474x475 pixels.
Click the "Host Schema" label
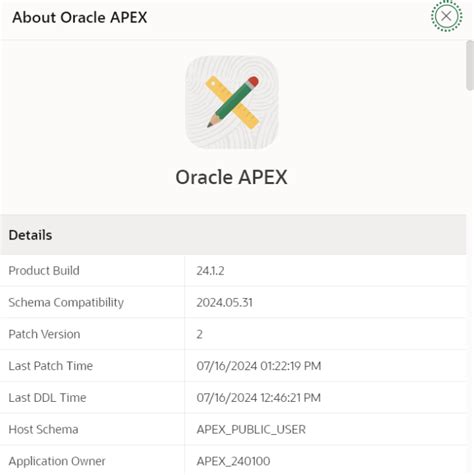[43, 429]
